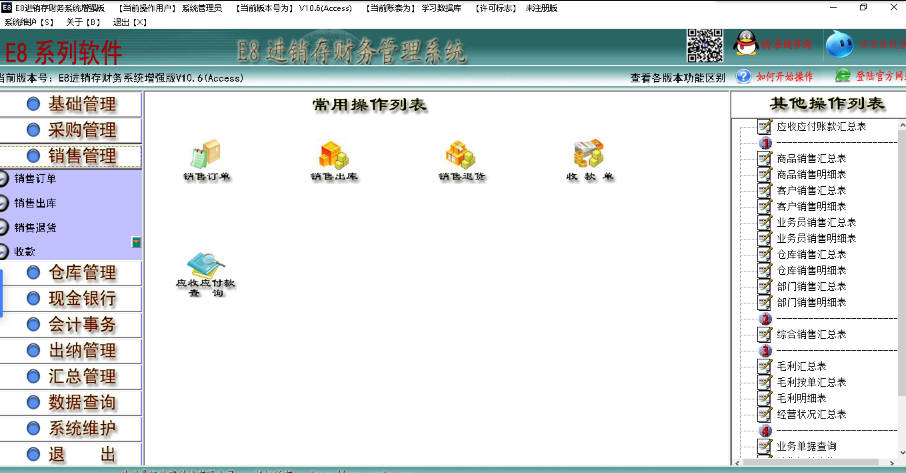Open the 系统维护 module in the sidebar
The image size is (906, 473).
coord(70,429)
